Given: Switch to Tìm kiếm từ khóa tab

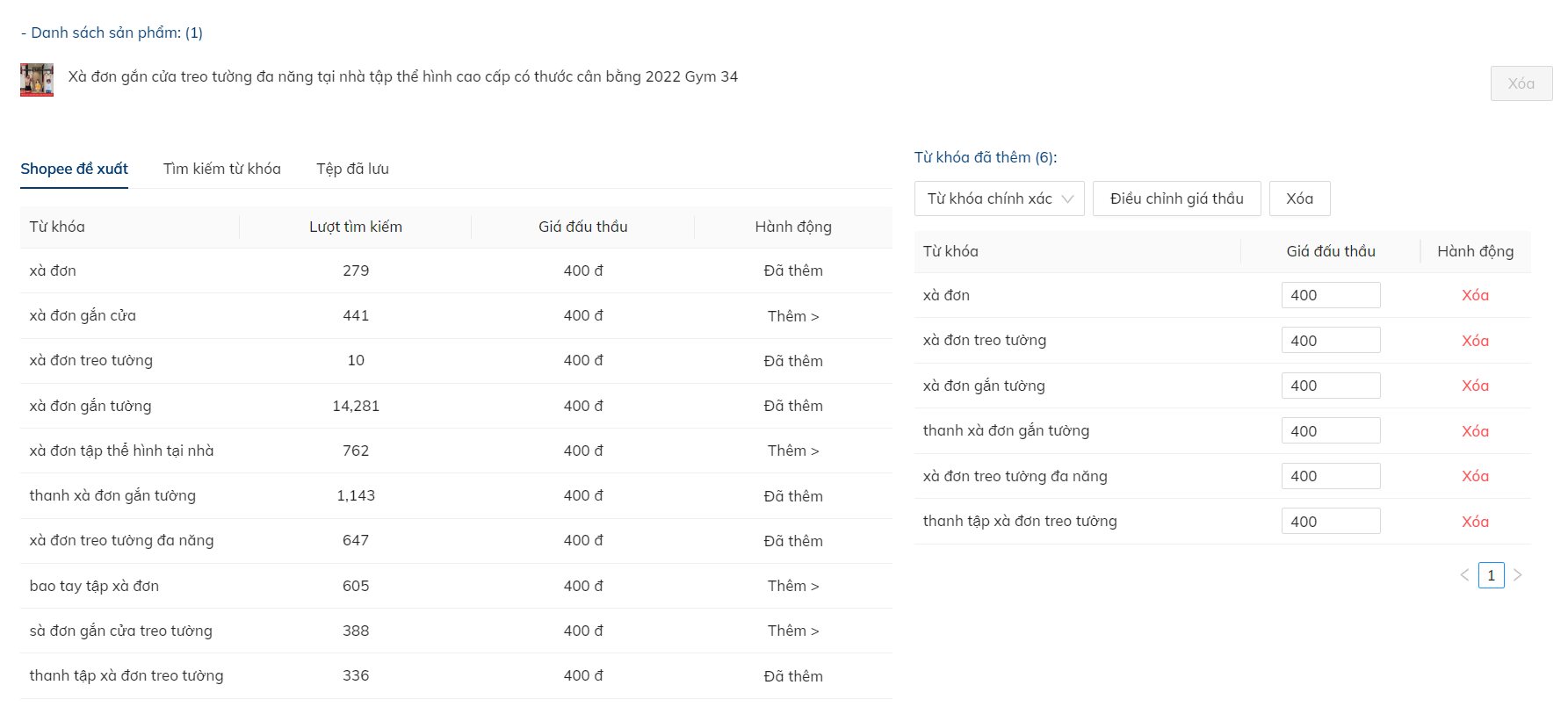Looking at the screenshot, I should pyautogui.click(x=221, y=169).
